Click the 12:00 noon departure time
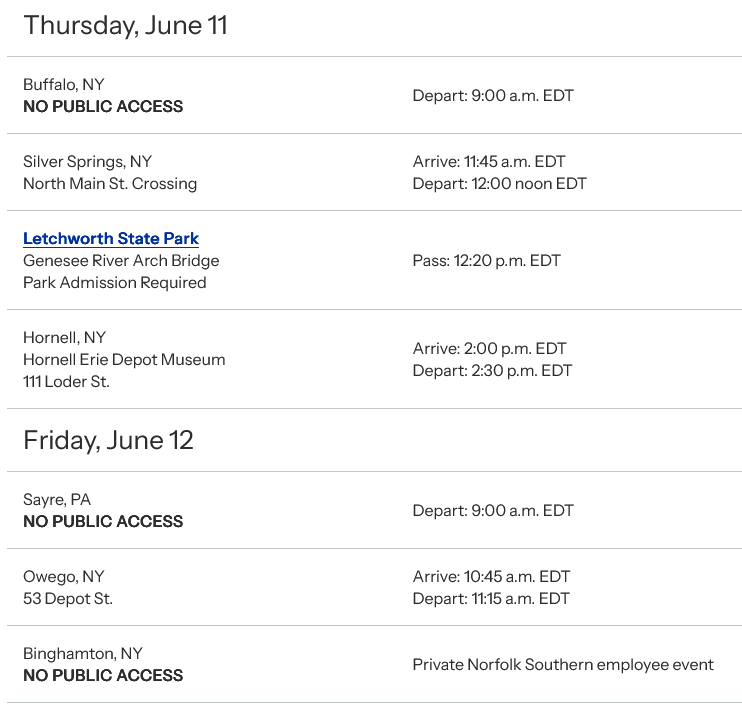 pyautogui.click(x=499, y=184)
